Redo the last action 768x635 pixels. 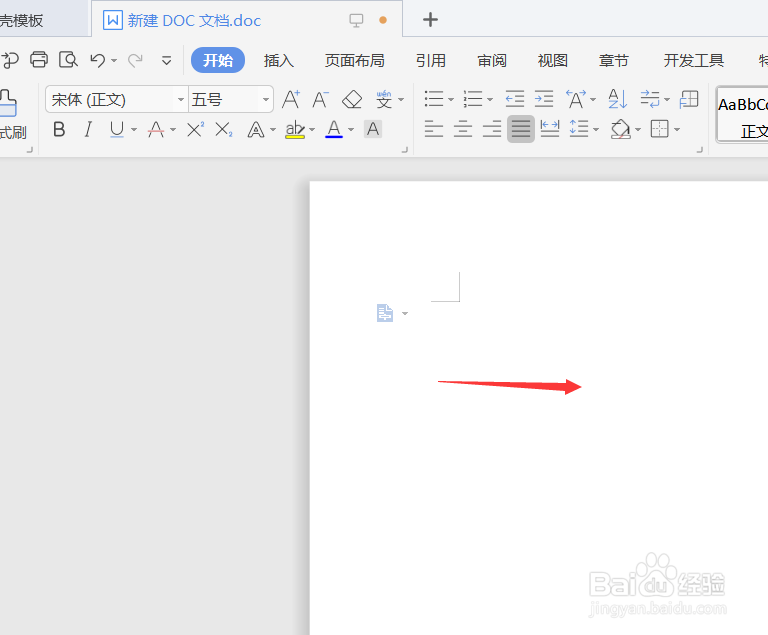click(x=135, y=60)
